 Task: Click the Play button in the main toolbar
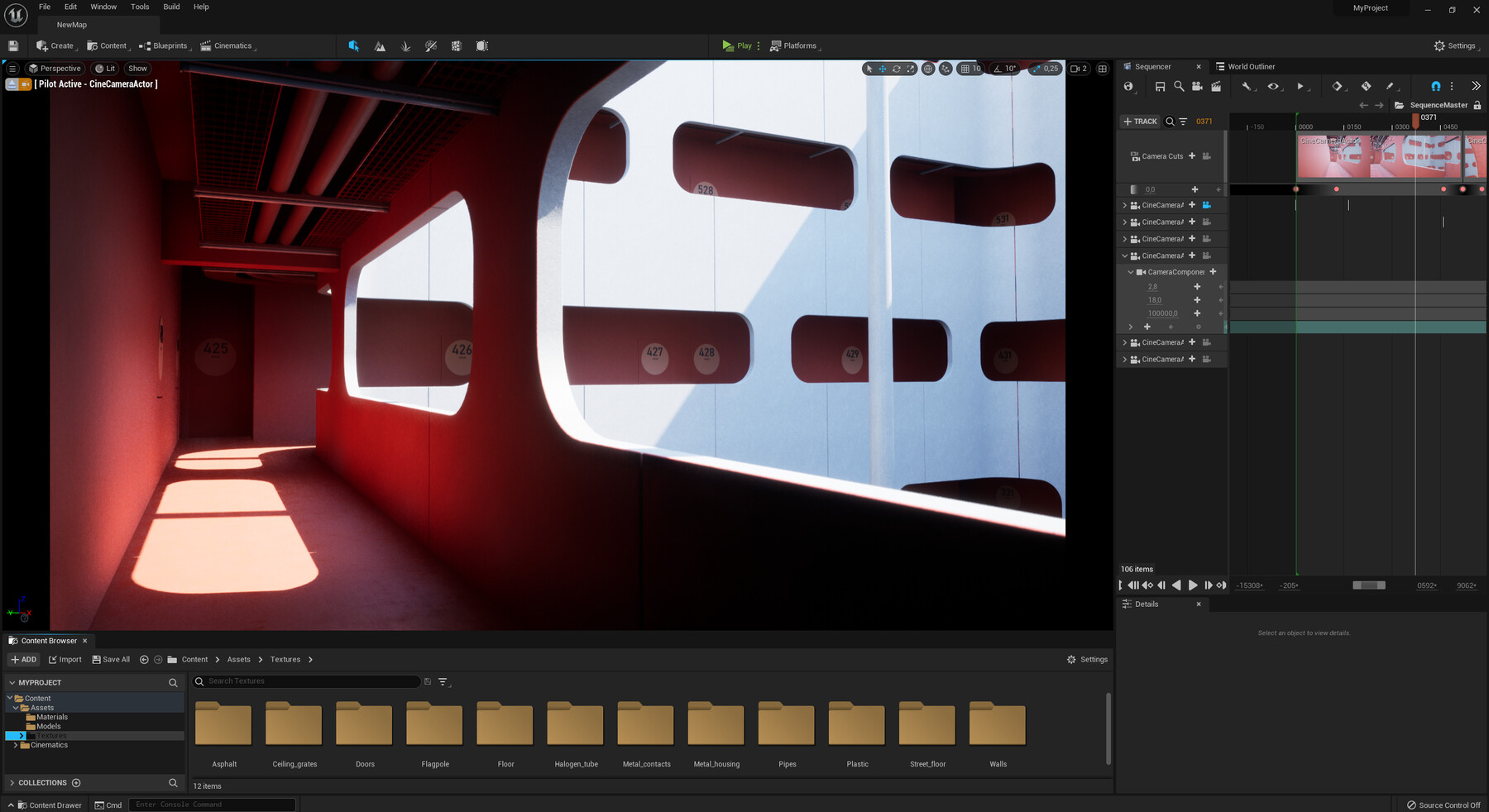coord(736,45)
